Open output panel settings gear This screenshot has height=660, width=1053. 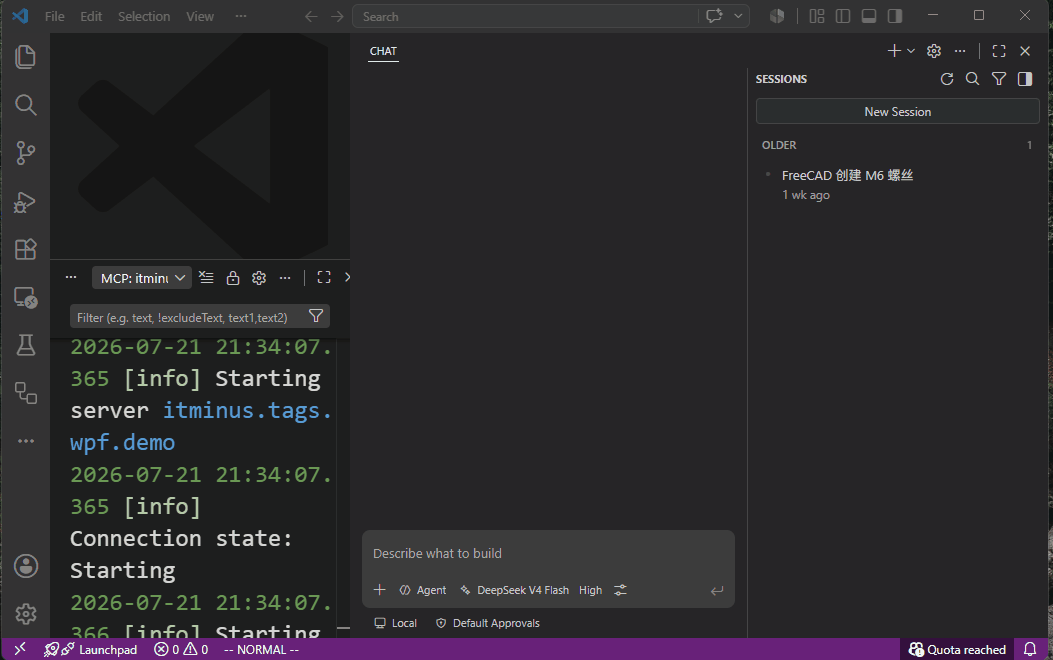tap(259, 277)
